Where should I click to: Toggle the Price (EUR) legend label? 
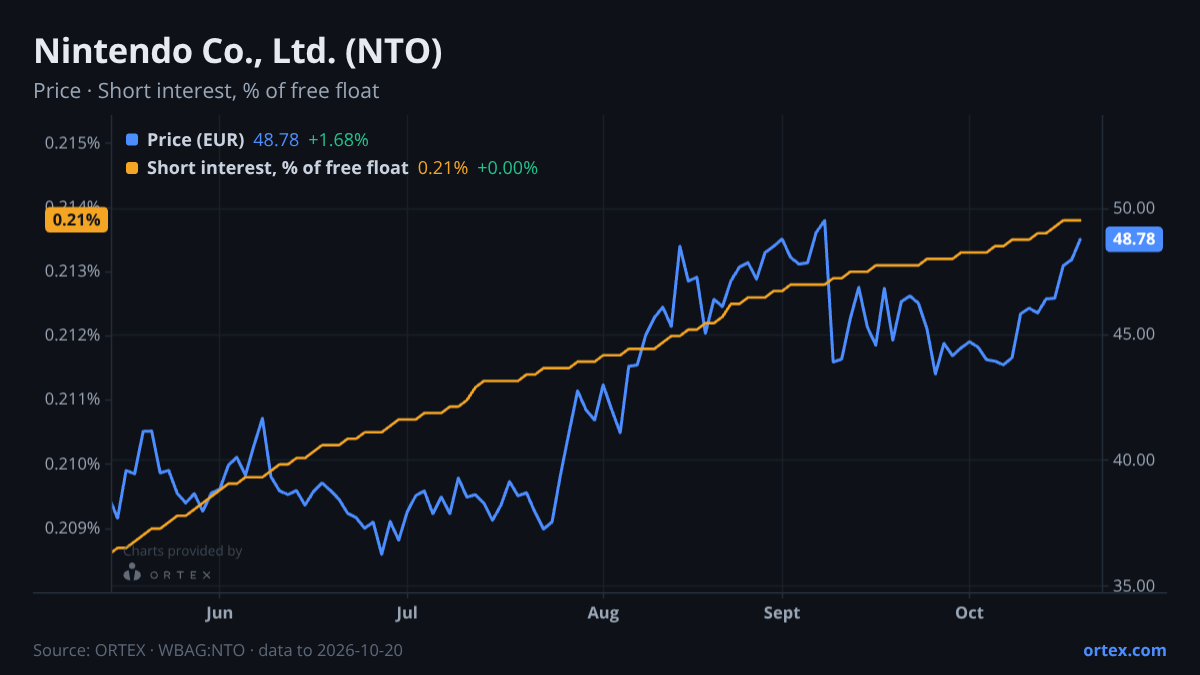pyautogui.click(x=195, y=140)
